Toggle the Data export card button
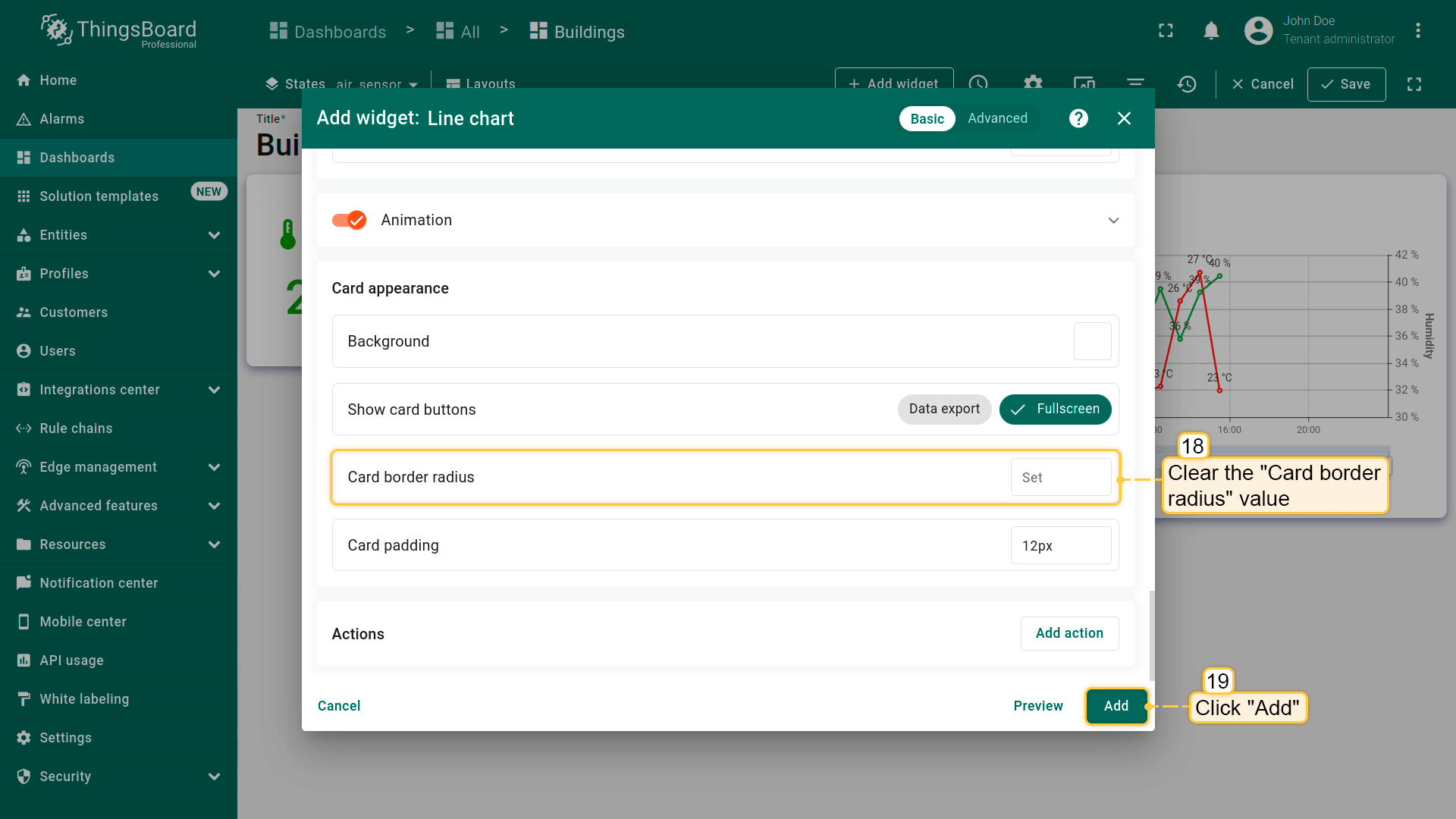 click(944, 409)
